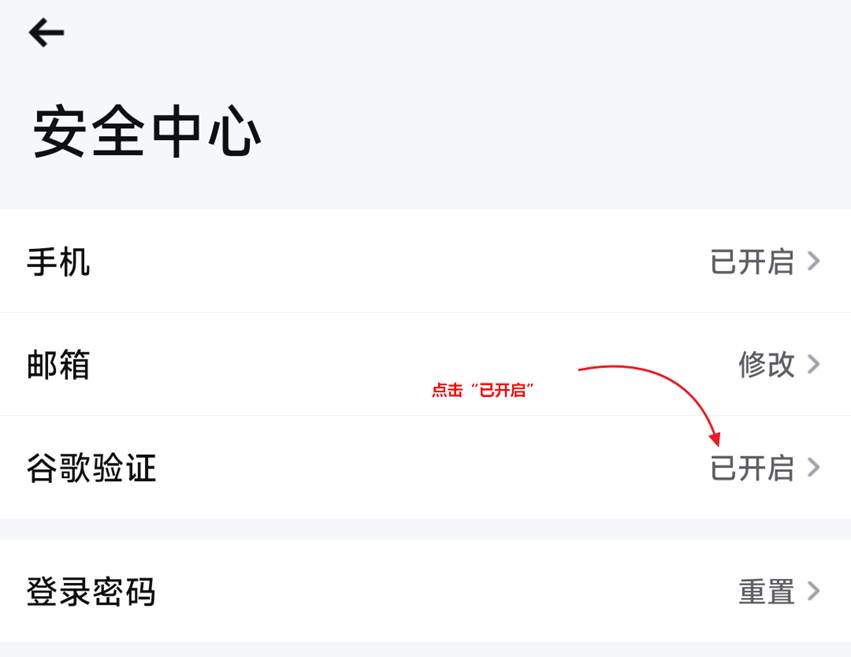The image size is (851, 657).
Task: Expand the 邮箱 row chevron
Action: click(814, 364)
